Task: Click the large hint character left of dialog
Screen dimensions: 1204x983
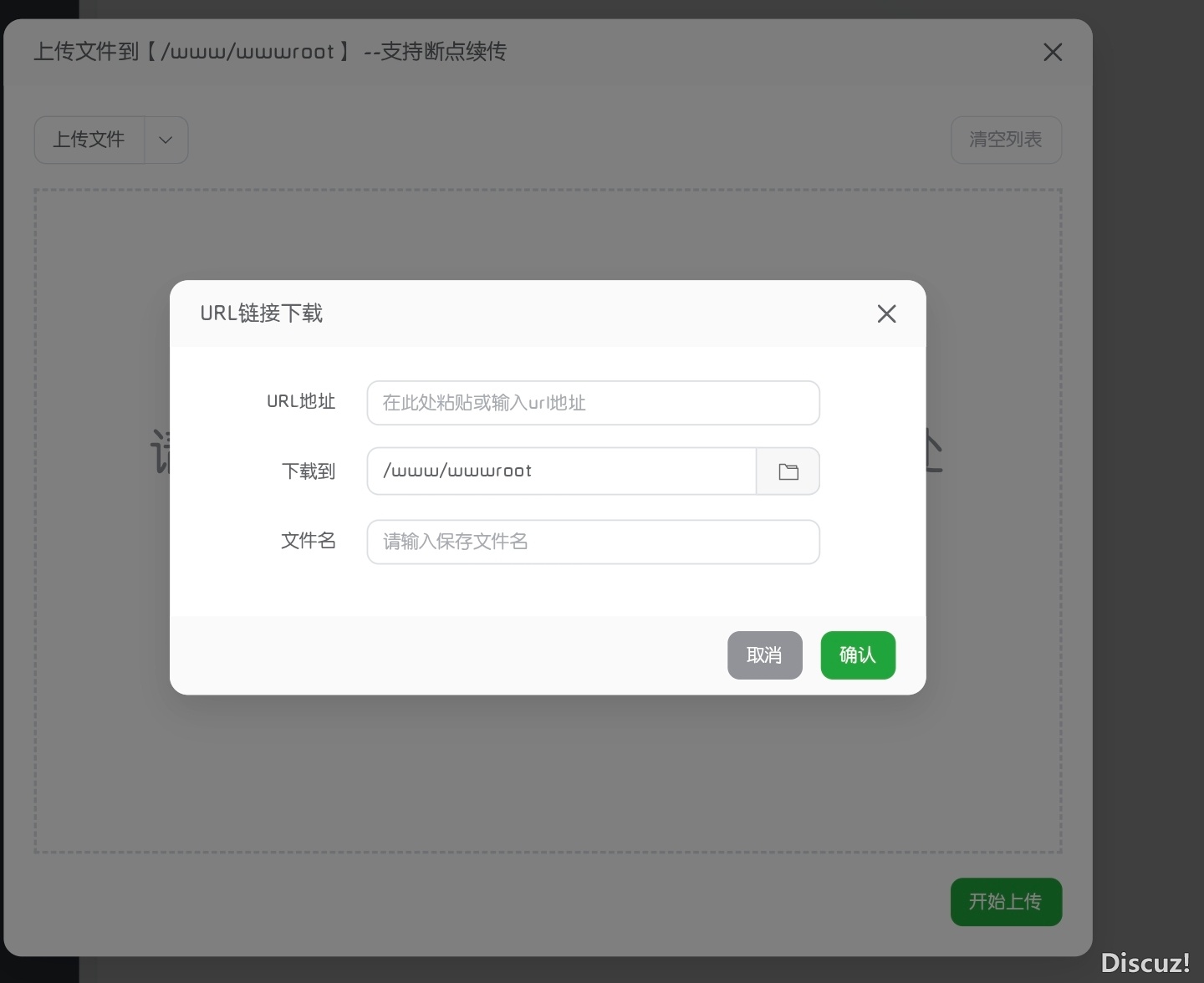Action: [x=159, y=451]
